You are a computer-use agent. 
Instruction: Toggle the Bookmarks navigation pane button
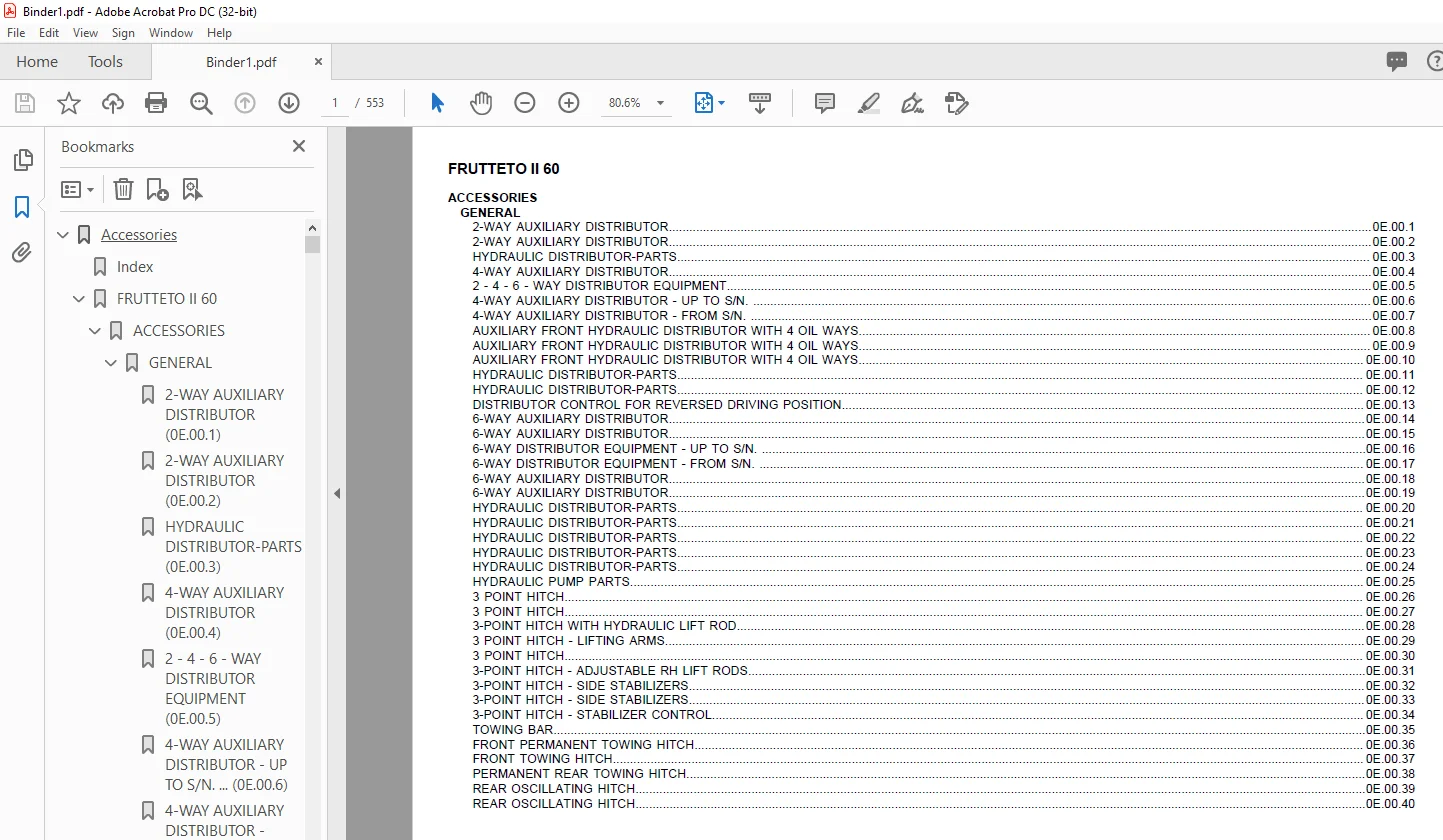[22, 207]
